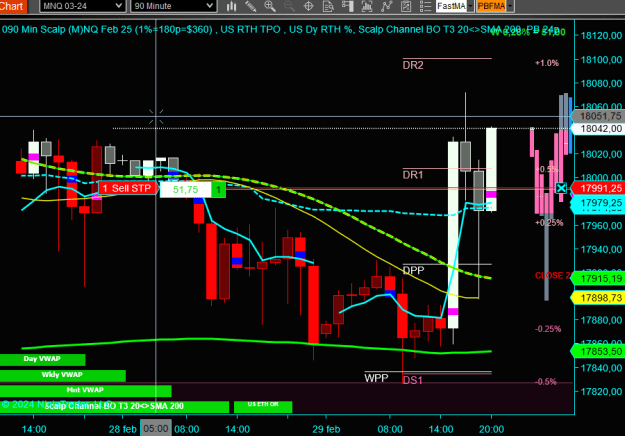Click the 18020,00 price scale label

(601, 154)
